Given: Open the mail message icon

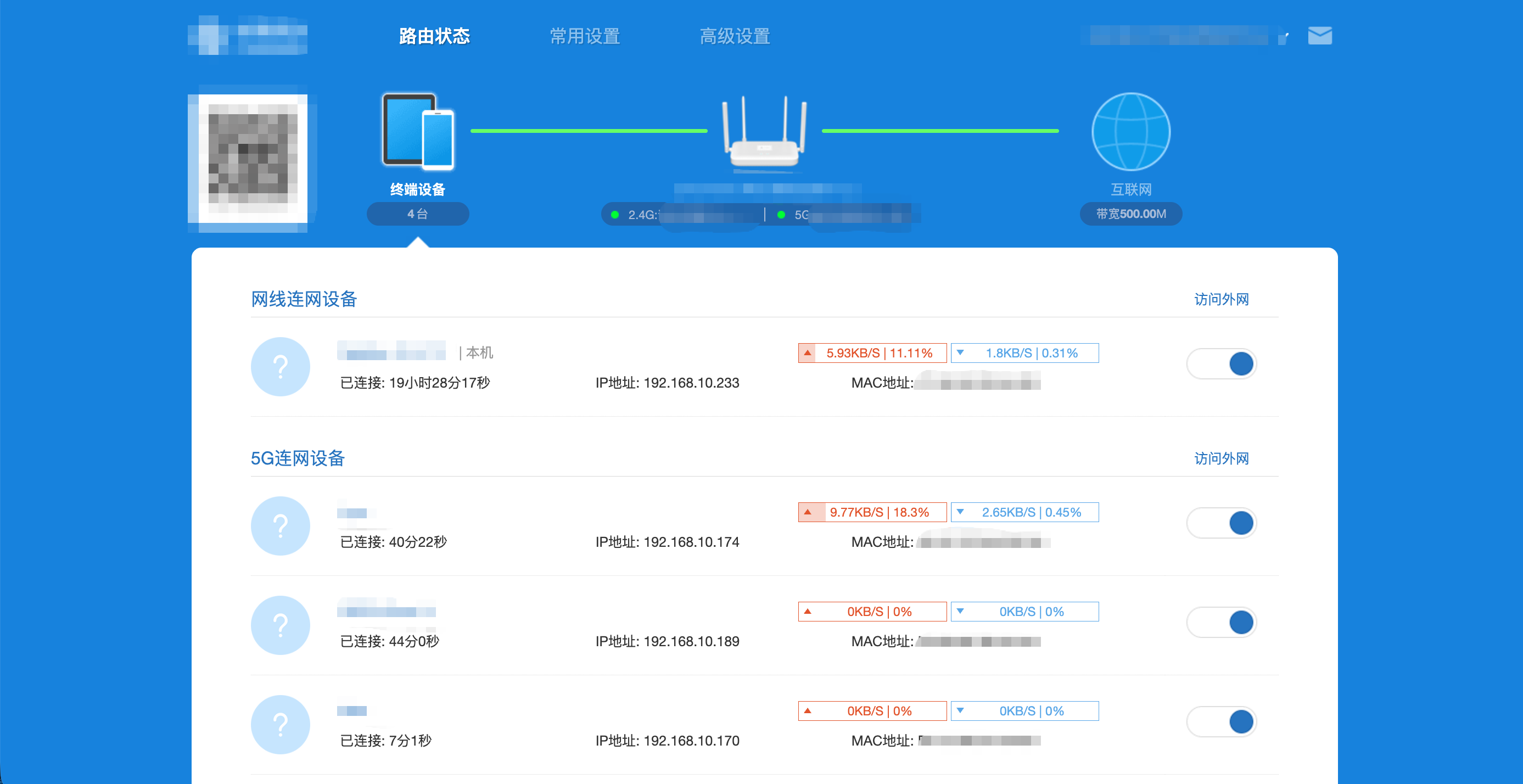Looking at the screenshot, I should pos(1320,36).
